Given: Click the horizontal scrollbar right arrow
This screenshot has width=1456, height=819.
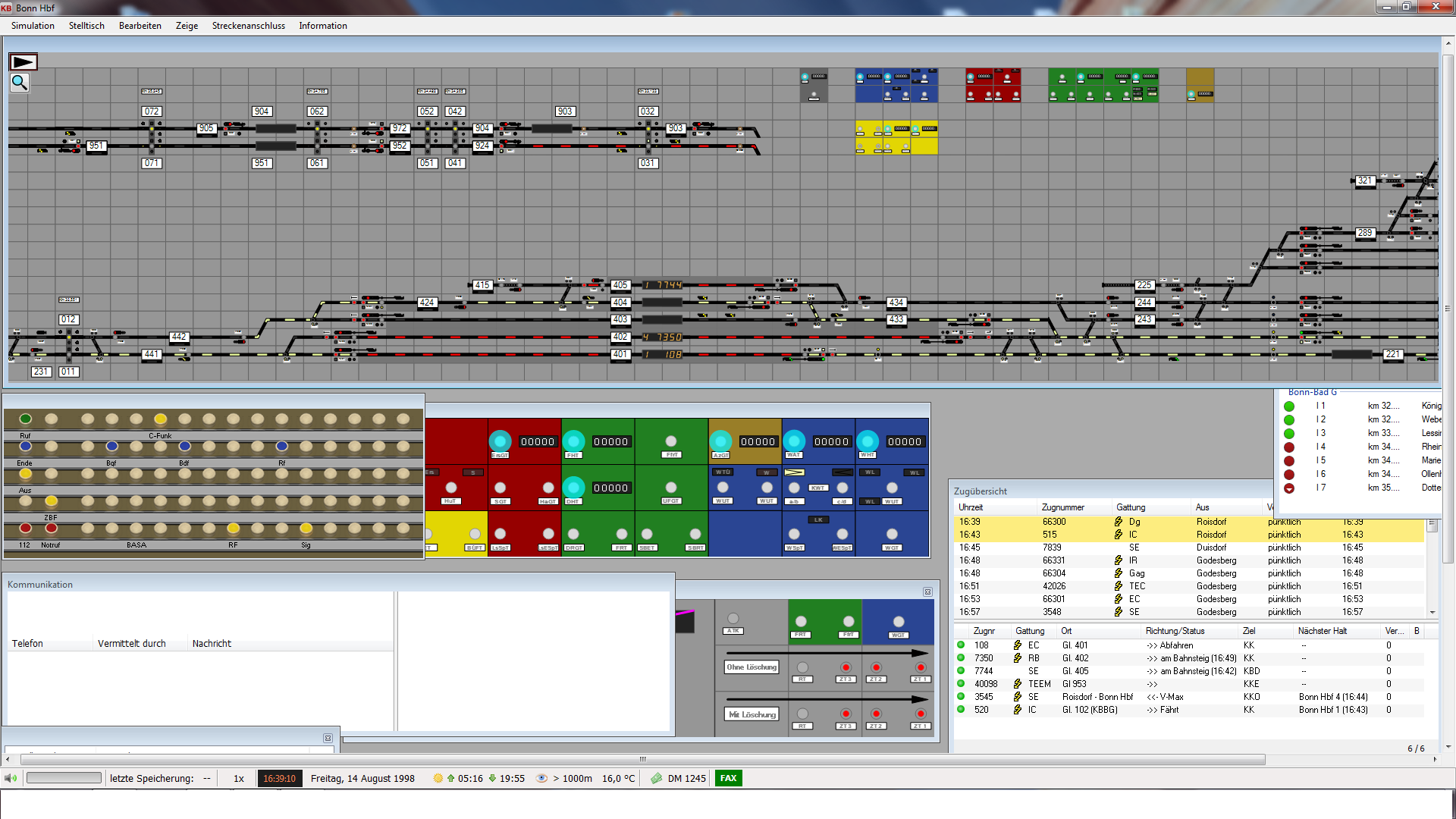Looking at the screenshot, I should click(x=1435, y=759).
